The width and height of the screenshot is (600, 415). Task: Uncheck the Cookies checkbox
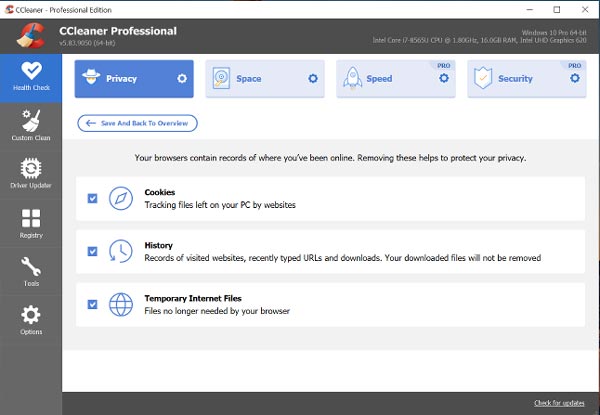click(x=92, y=198)
